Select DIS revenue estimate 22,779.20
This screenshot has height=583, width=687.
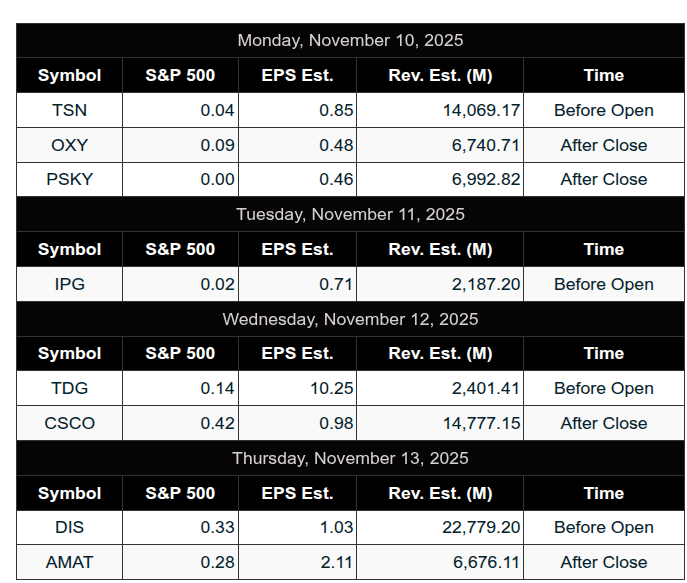point(481,527)
